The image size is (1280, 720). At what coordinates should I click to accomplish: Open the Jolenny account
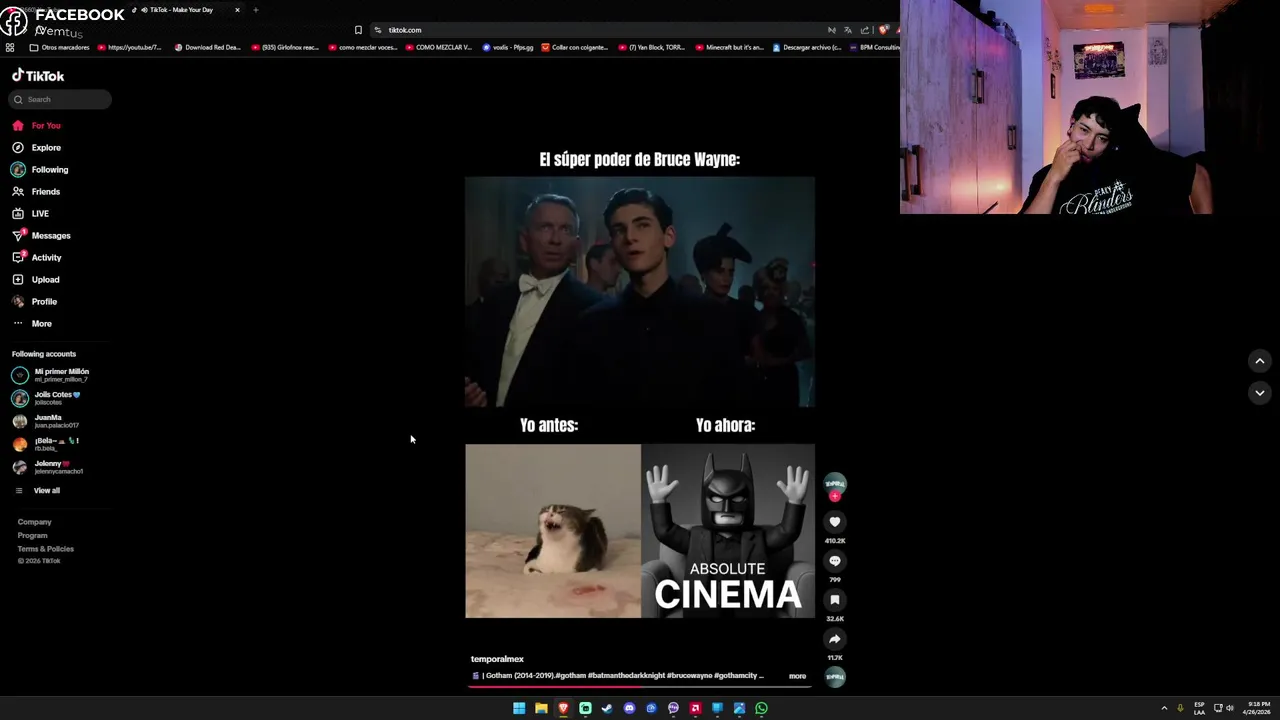click(48, 467)
